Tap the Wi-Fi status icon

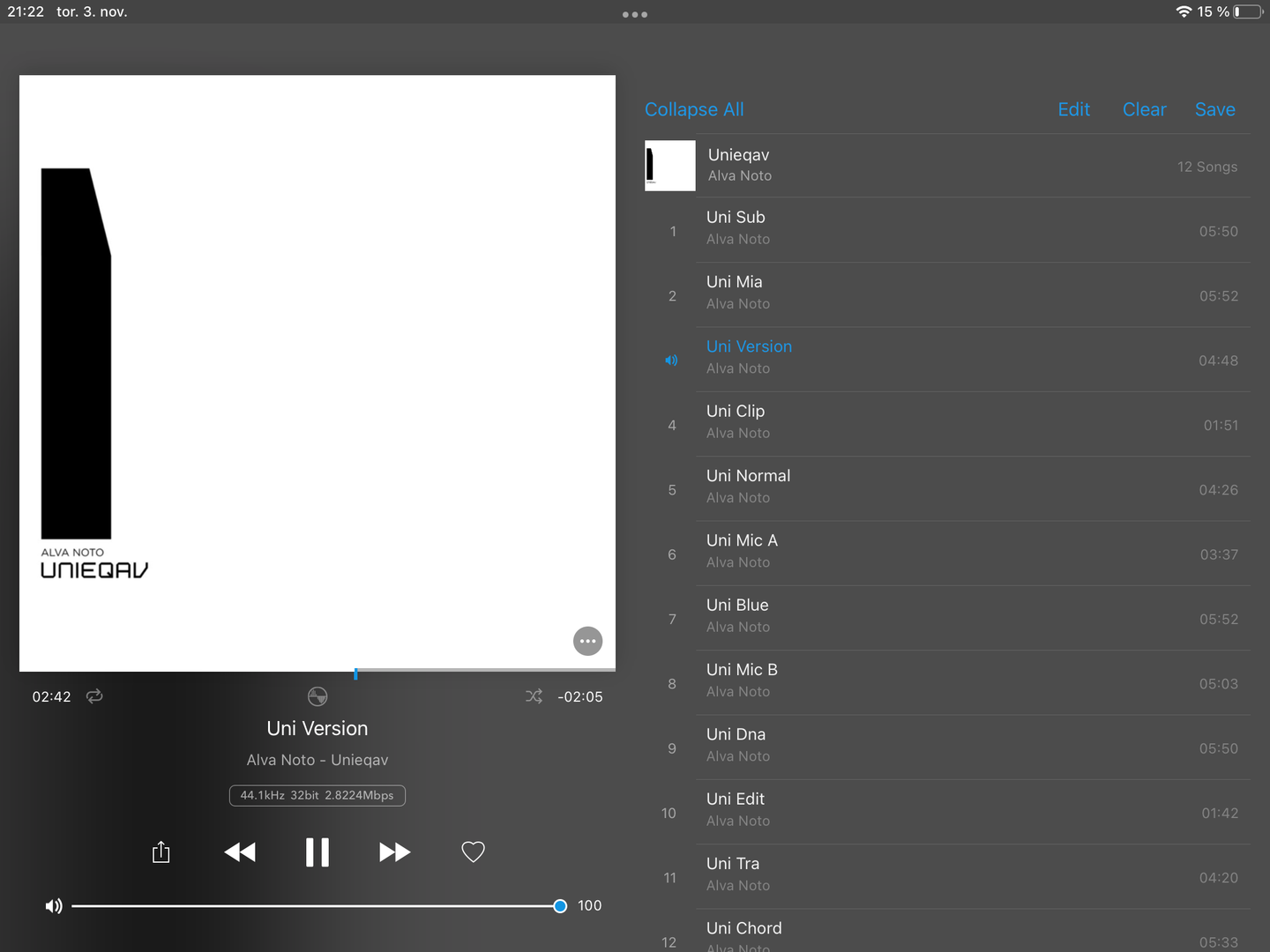pos(1184,11)
